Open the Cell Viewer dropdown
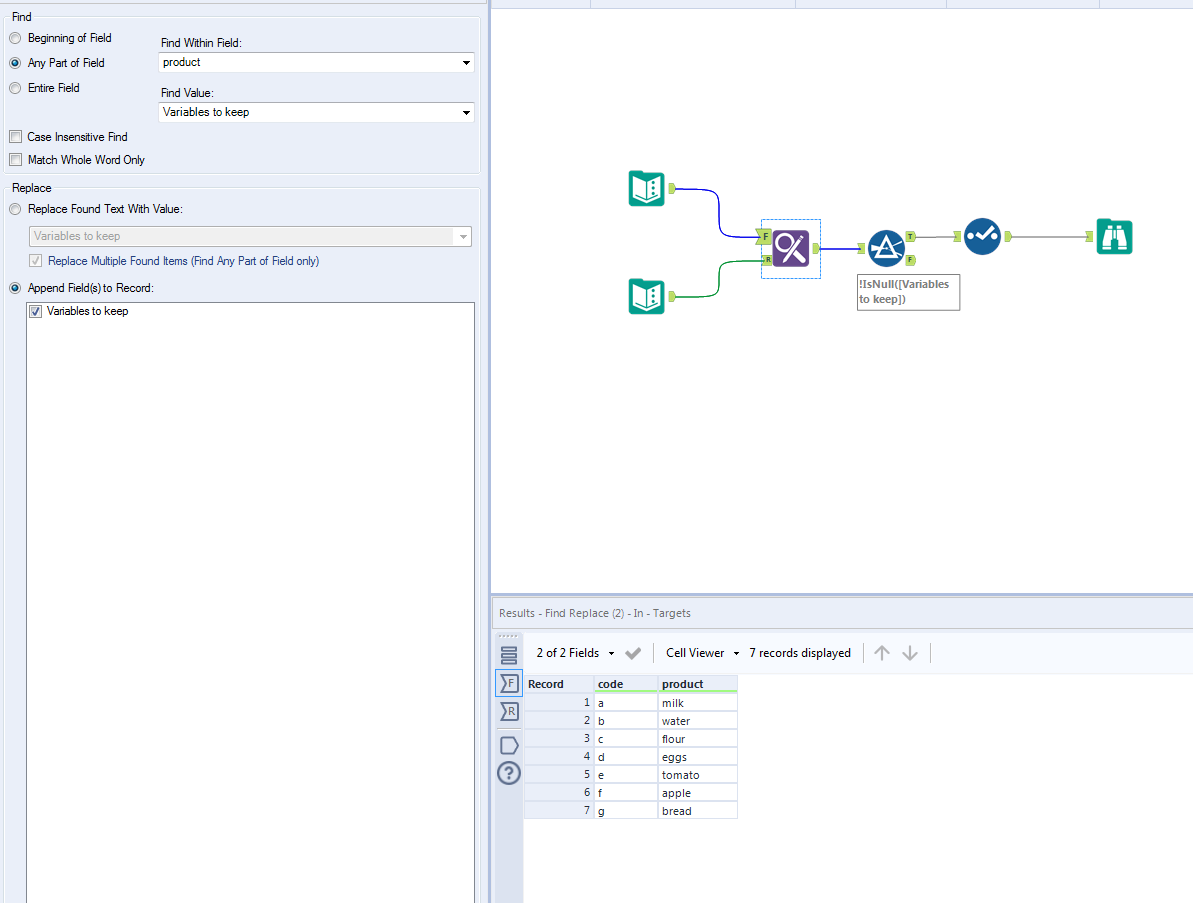This screenshot has width=1193, height=903. 700,652
